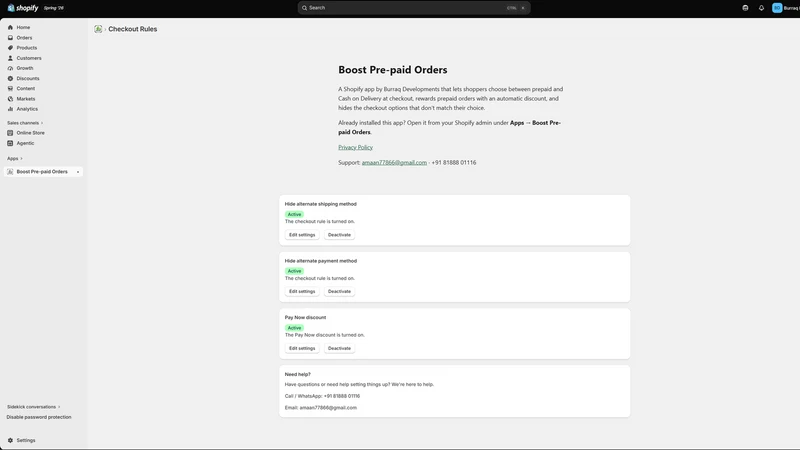Click the Spring '26 edition label
The height and width of the screenshot is (450, 800).
54,8
